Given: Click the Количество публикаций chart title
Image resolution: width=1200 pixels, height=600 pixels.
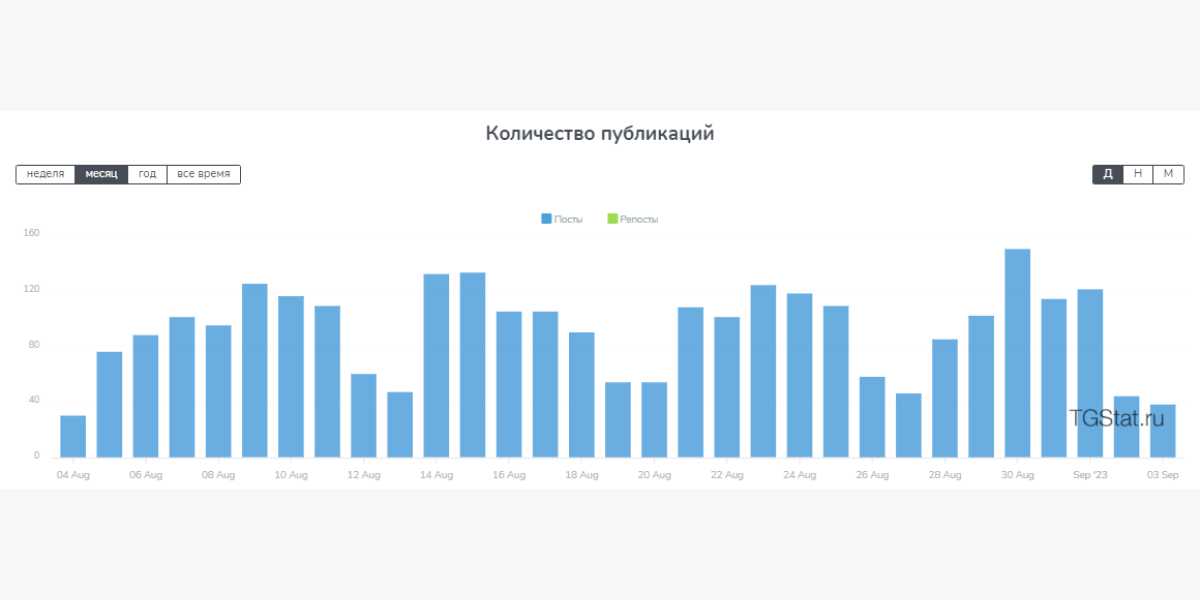Looking at the screenshot, I should [600, 134].
